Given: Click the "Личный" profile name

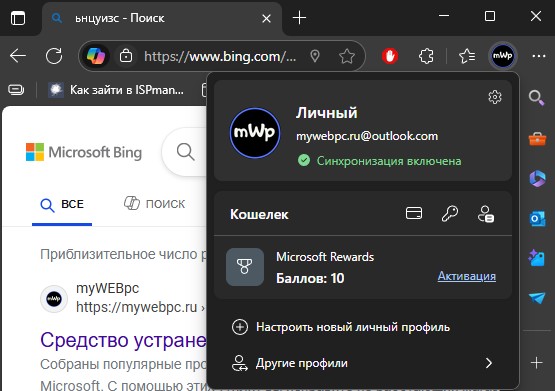Looking at the screenshot, I should pos(327,113).
